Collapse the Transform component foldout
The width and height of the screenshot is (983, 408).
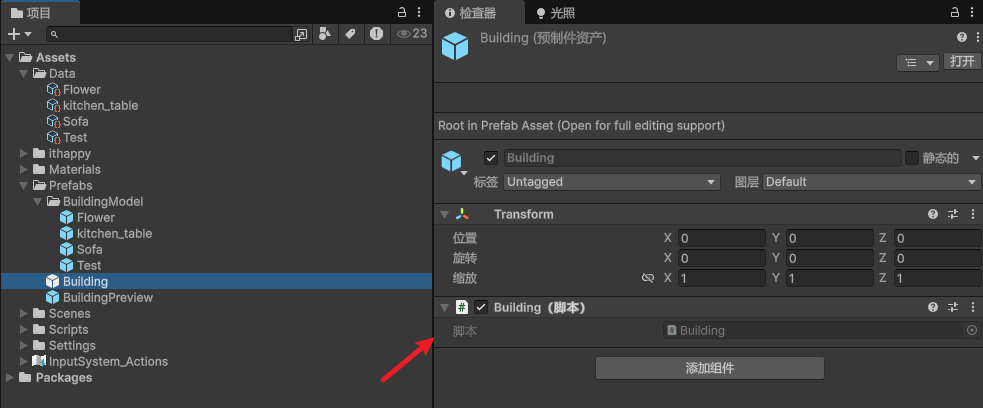point(444,214)
